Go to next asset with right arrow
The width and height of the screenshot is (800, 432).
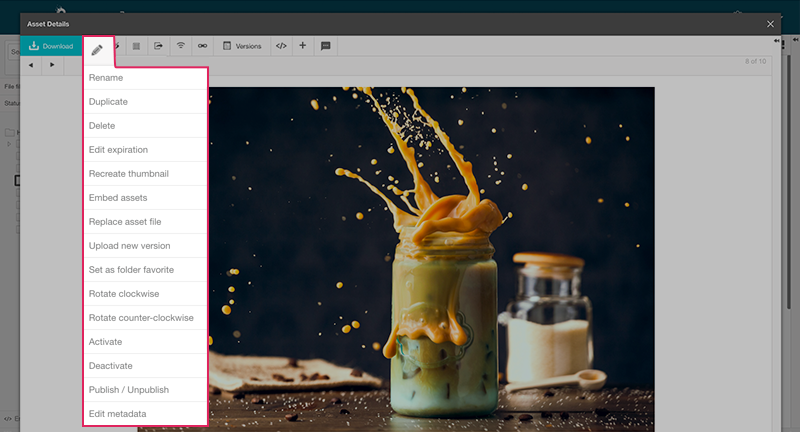pyautogui.click(x=52, y=65)
